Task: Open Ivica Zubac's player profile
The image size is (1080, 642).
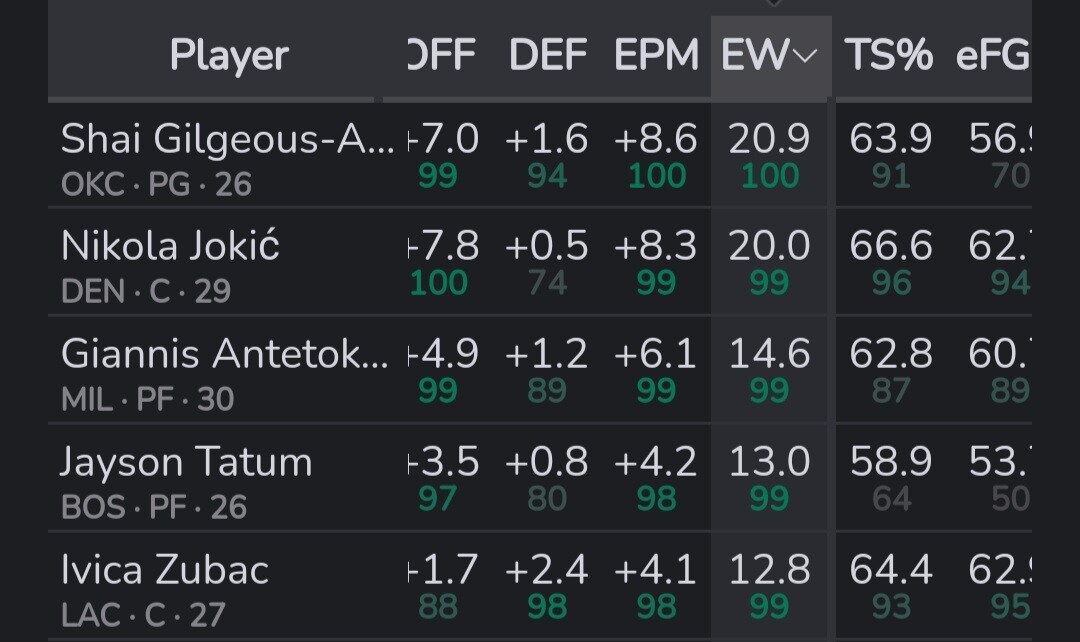Action: tap(165, 570)
